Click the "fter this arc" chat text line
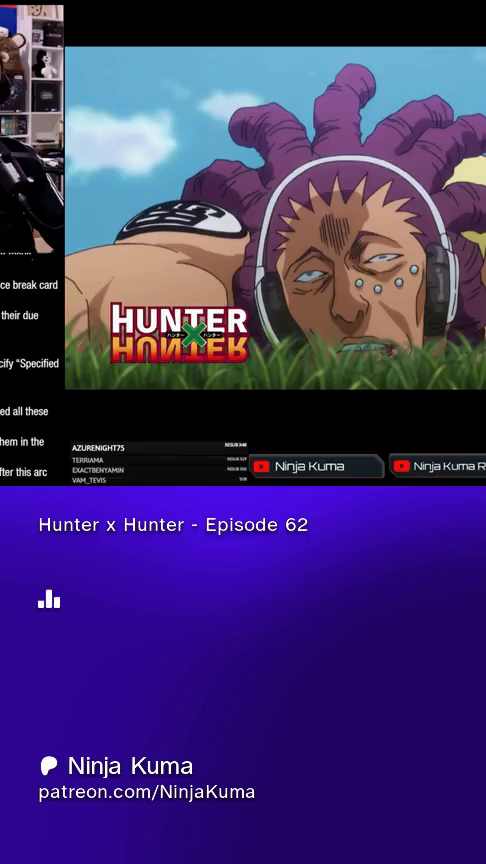Screen dimensions: 486x864 tap(24, 472)
